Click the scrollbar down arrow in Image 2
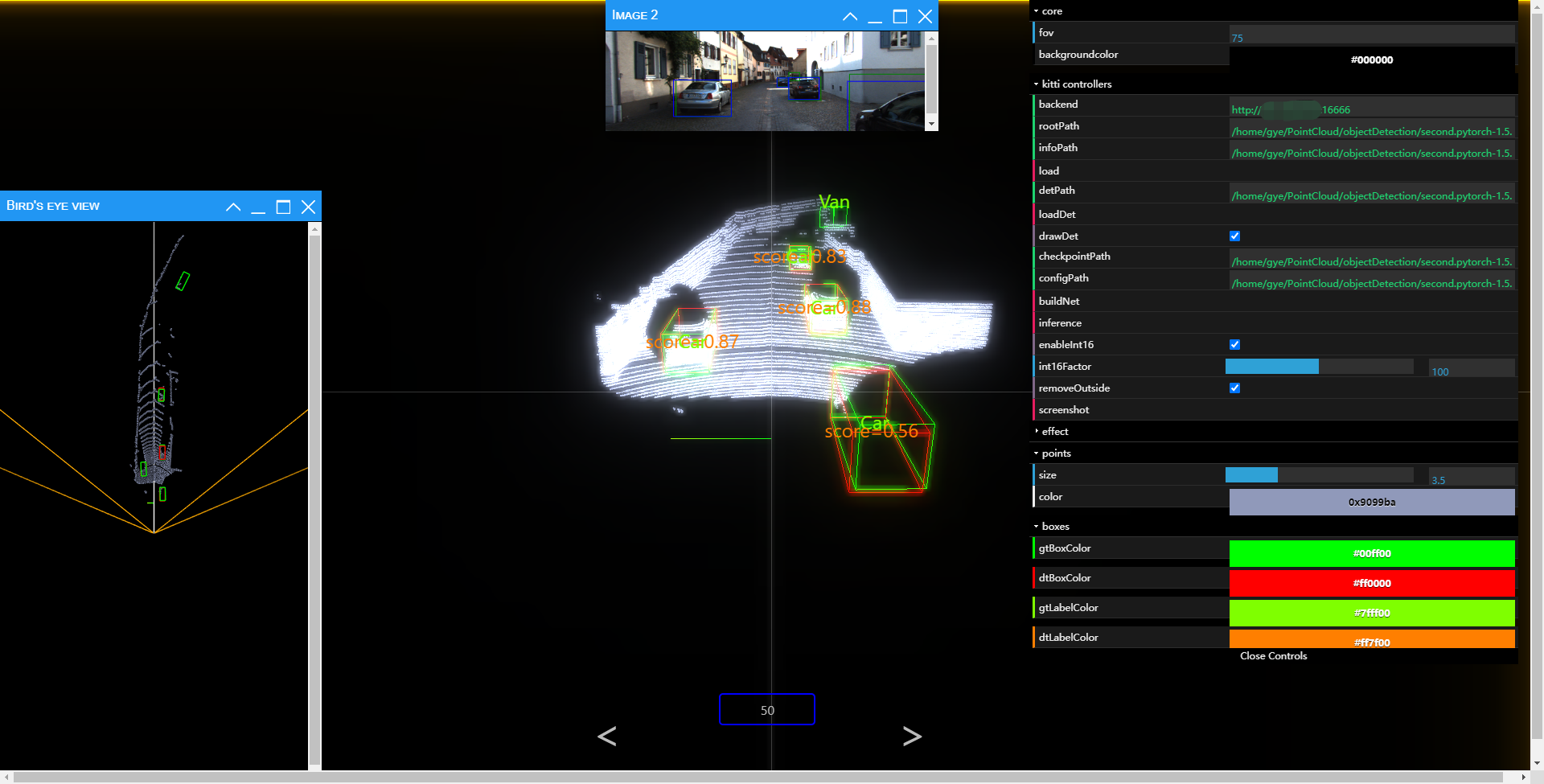 tap(932, 125)
